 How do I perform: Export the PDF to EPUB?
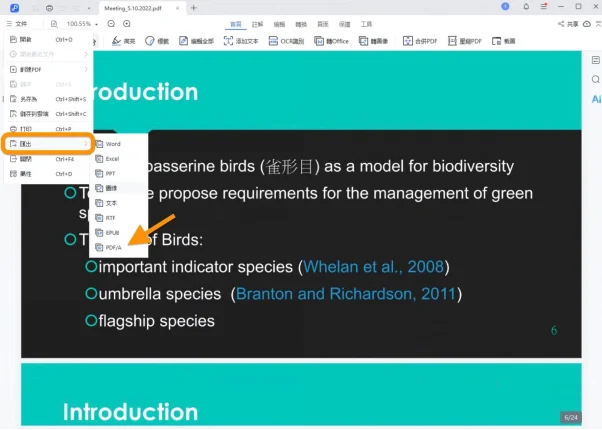[118, 233]
